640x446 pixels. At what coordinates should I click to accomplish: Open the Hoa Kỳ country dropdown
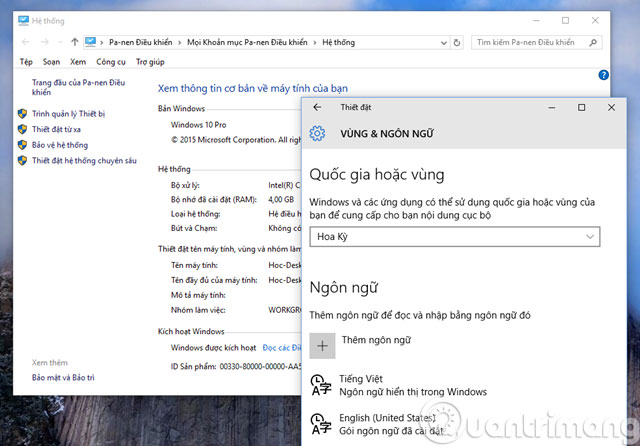pos(455,237)
